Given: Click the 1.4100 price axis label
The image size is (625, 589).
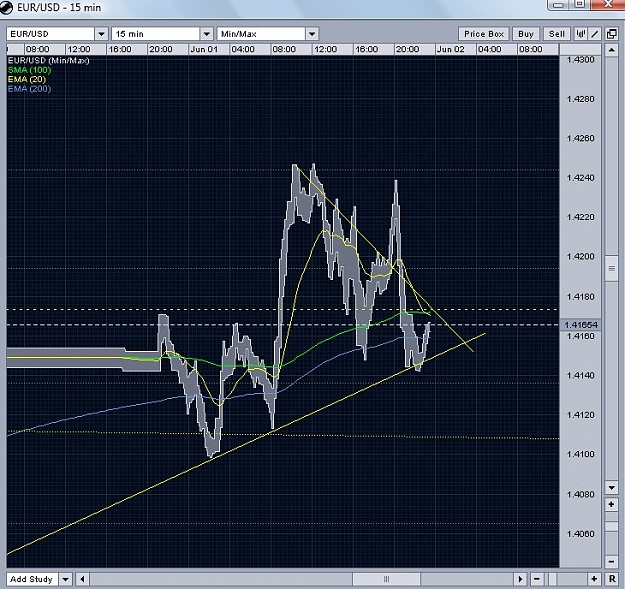Looking at the screenshot, I should click(580, 454).
